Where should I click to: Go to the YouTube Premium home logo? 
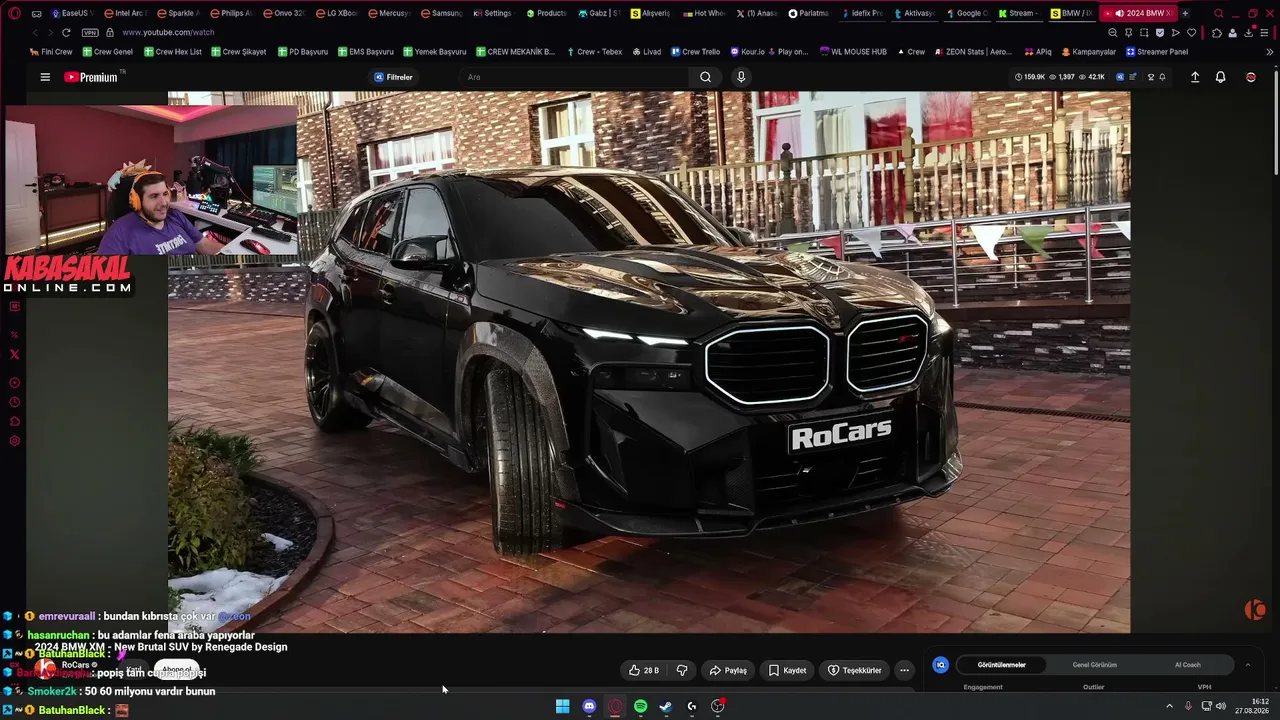92,77
